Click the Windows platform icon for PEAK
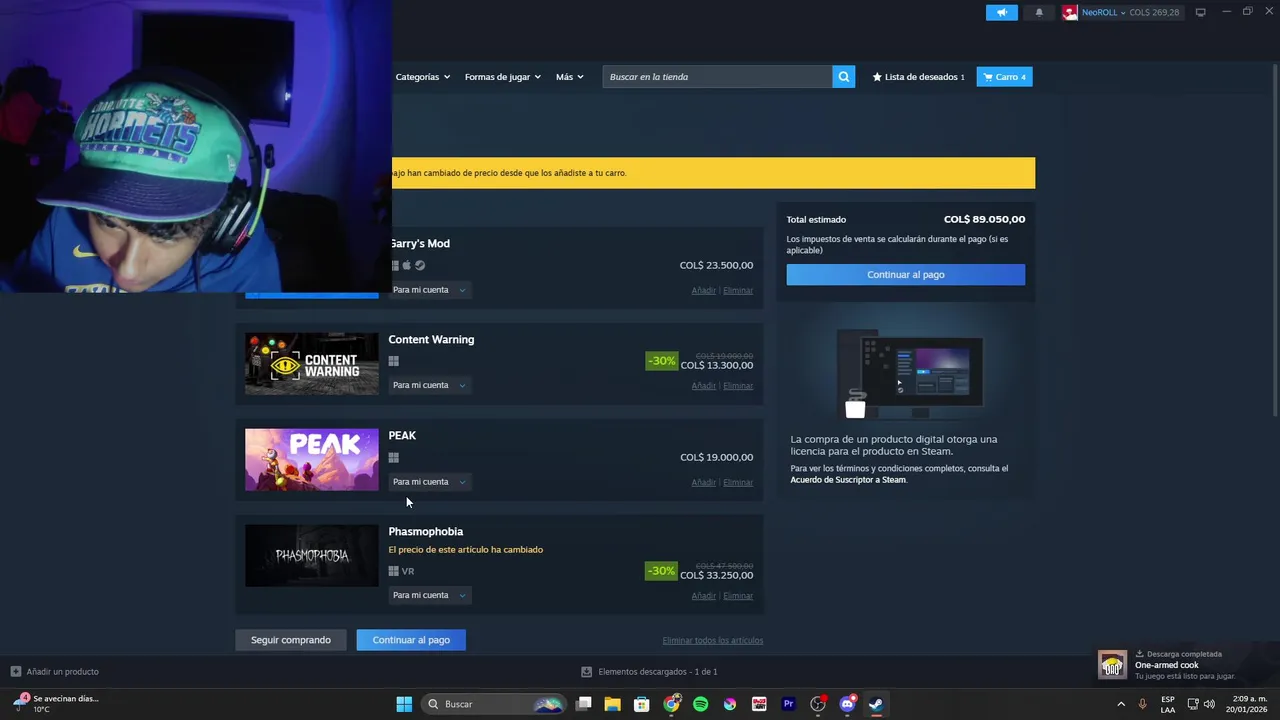 pyautogui.click(x=394, y=457)
